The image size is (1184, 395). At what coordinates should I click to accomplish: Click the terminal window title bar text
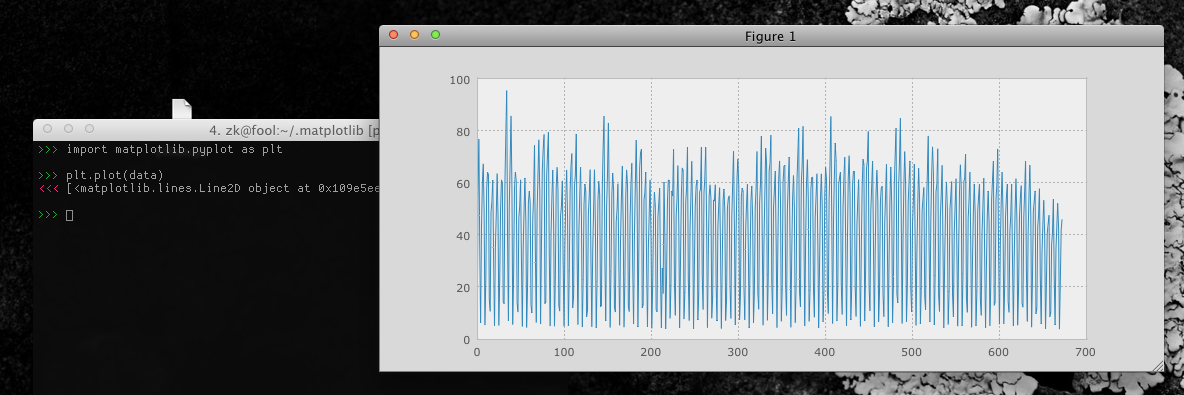[x=294, y=130]
